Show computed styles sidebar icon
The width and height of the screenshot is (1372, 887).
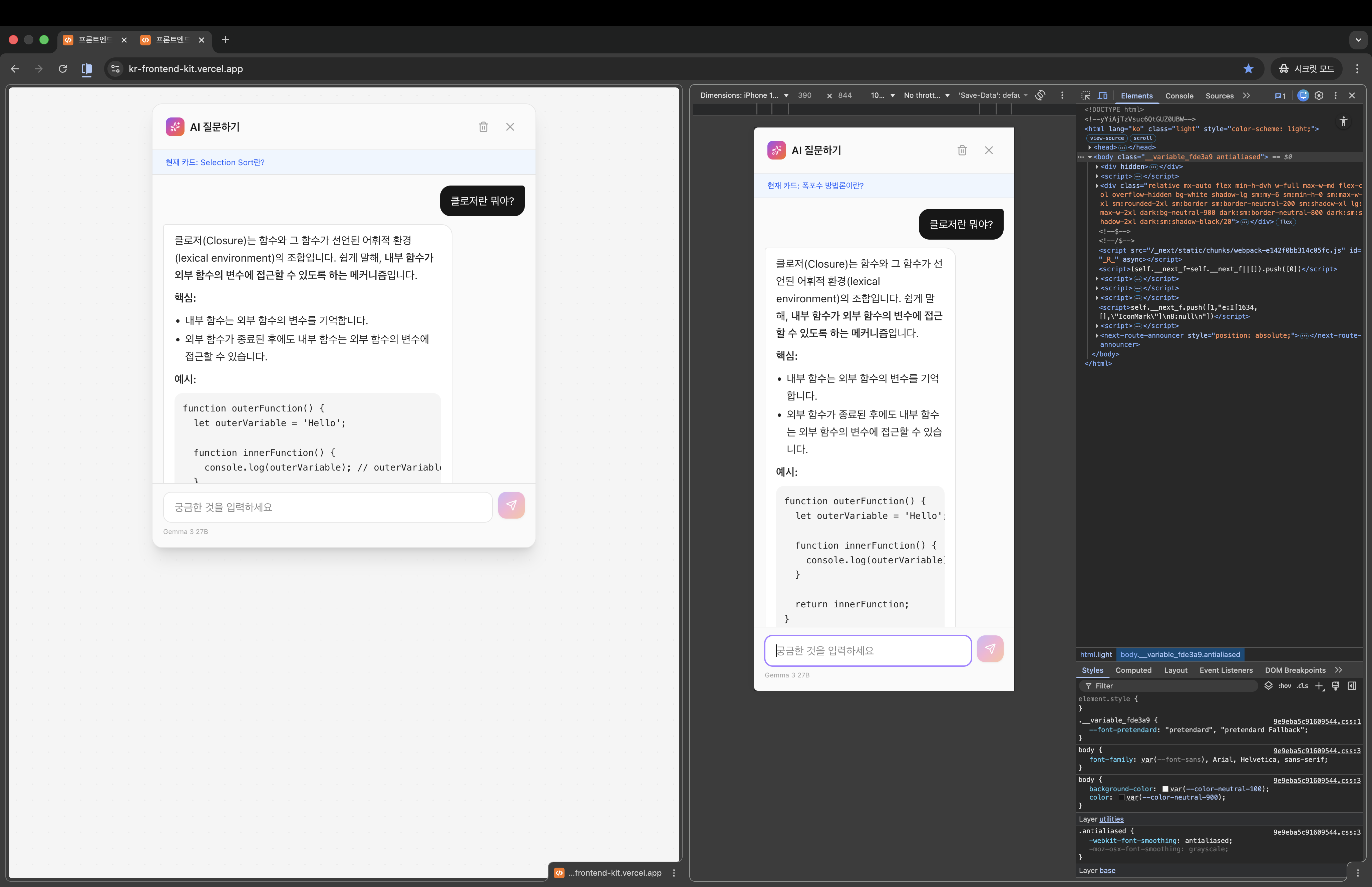(1352, 685)
